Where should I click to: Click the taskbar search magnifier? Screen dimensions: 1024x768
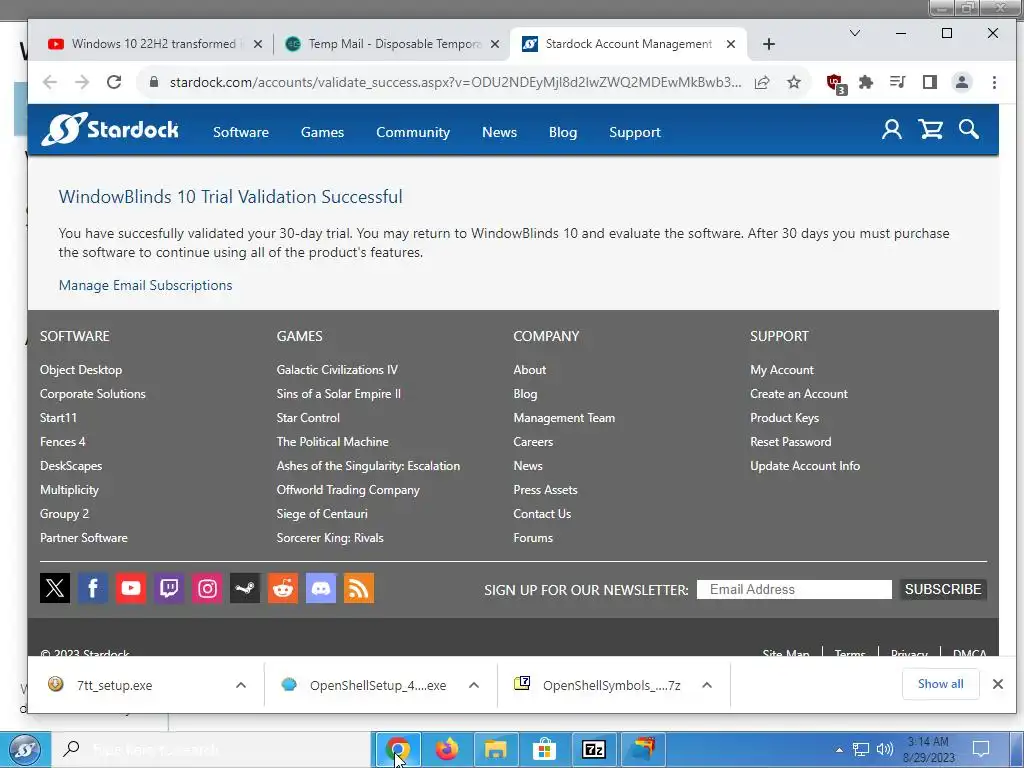pyautogui.click(x=71, y=748)
